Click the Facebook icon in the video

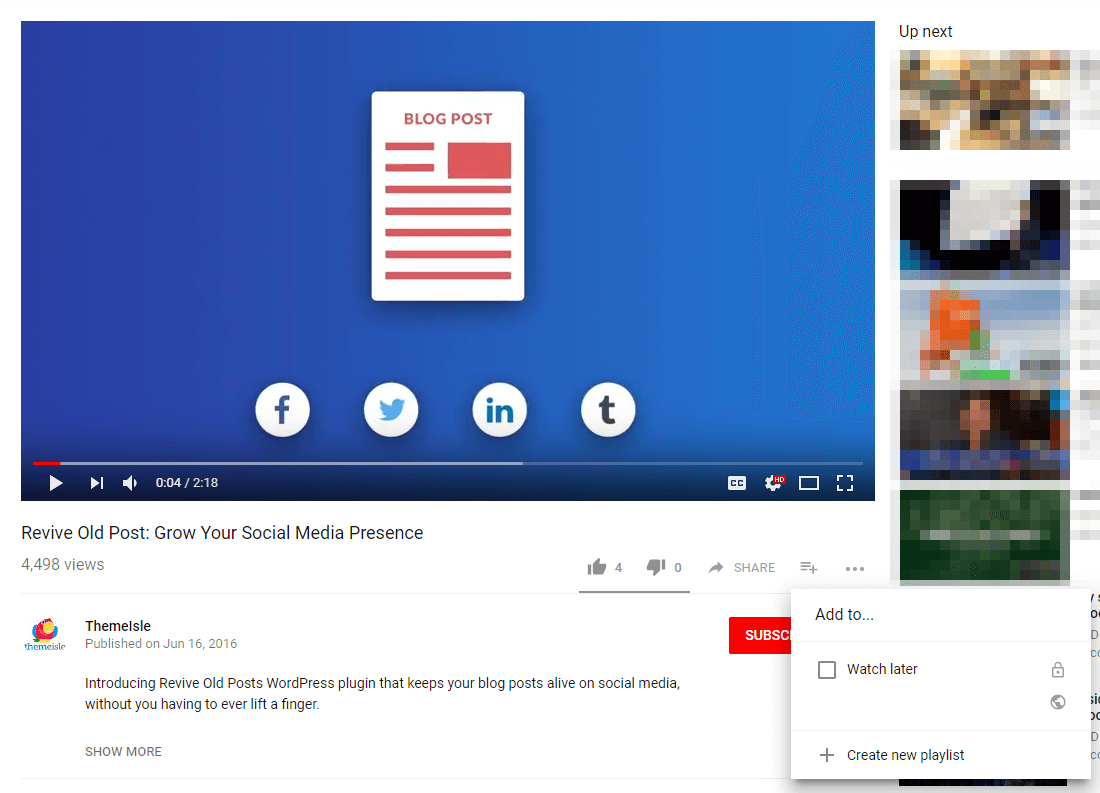(x=282, y=410)
